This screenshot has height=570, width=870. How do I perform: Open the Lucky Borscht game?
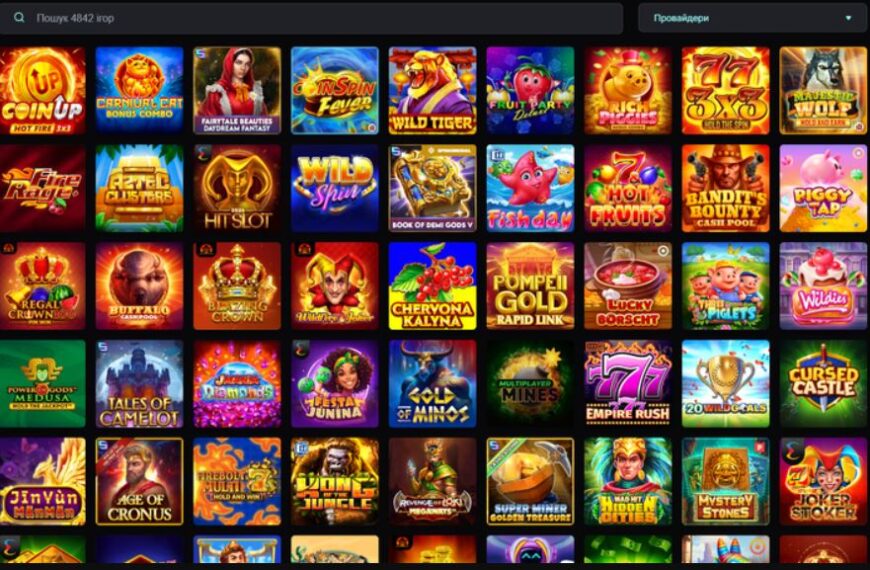pyautogui.click(x=628, y=286)
